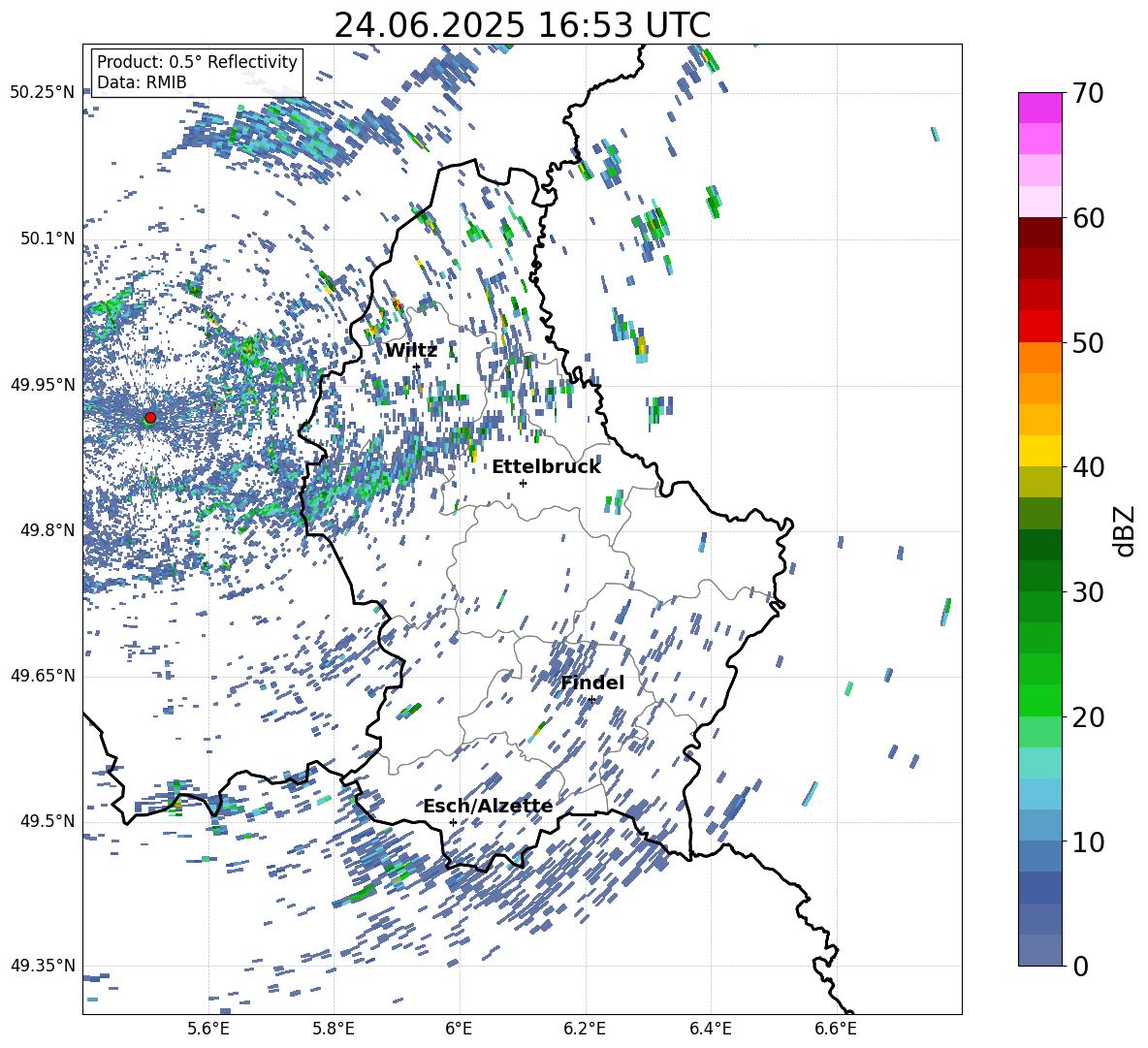Click the colorbar tick label 30
This screenshot has height=1048, width=1148.
point(1088,592)
